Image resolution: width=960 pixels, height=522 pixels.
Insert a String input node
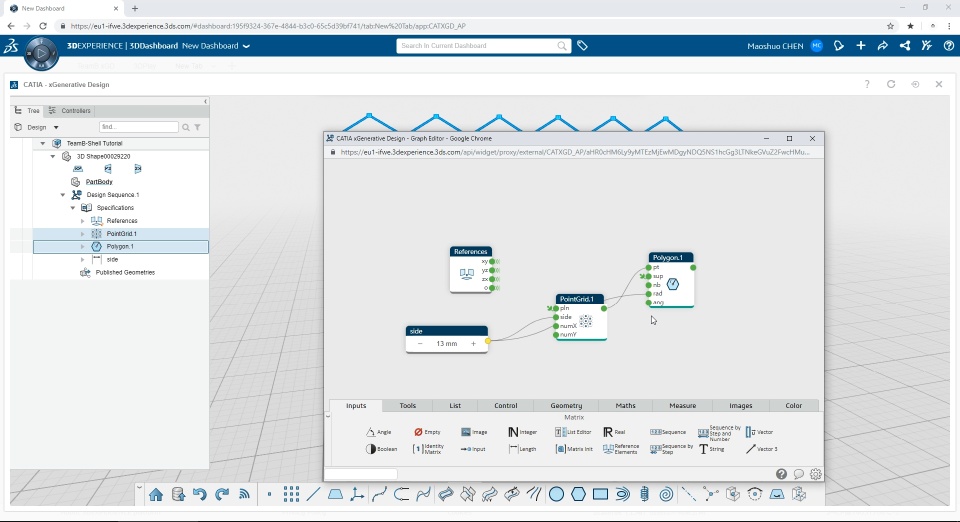pos(711,449)
